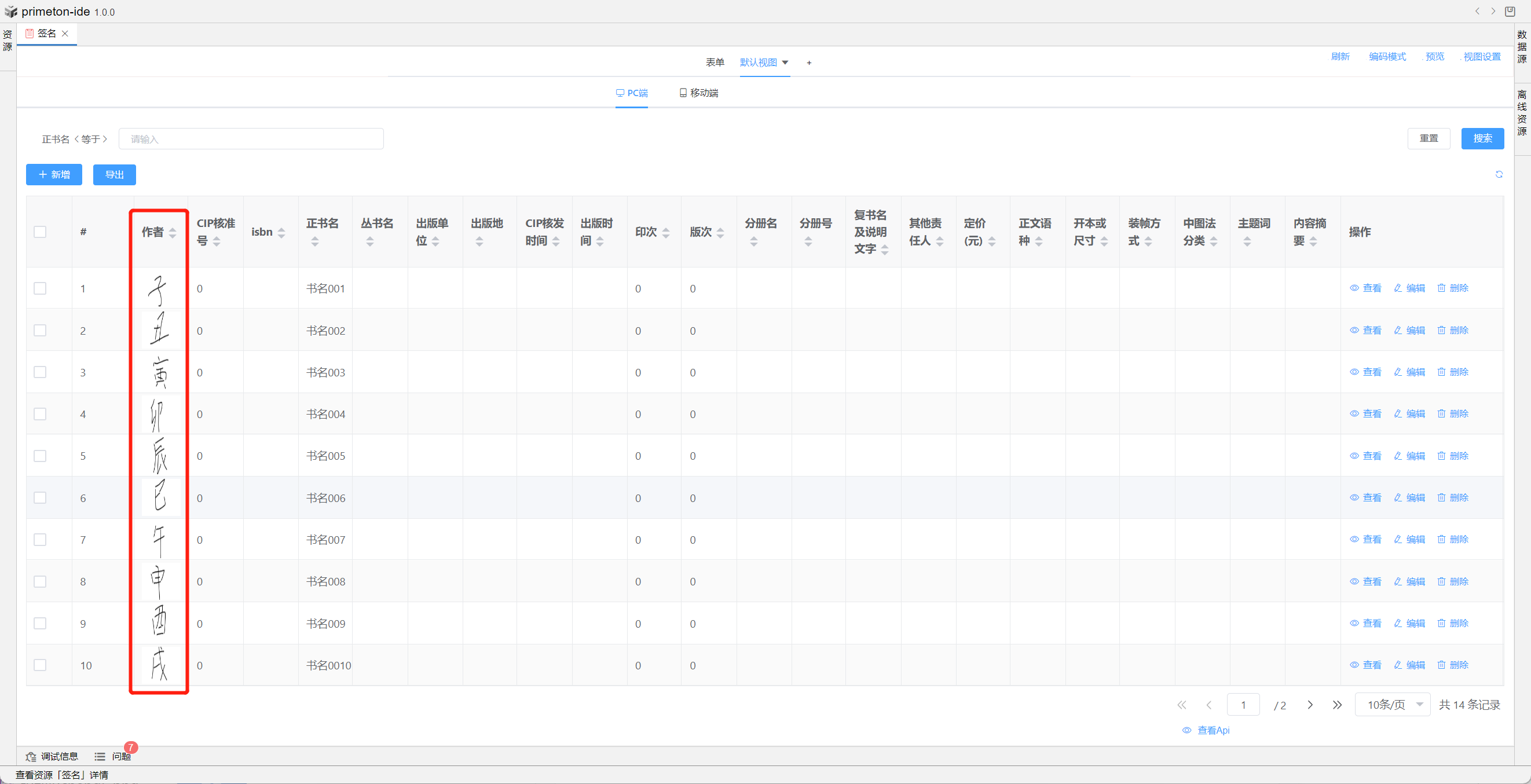Check the checkbox for row 2
This screenshot has width=1531, height=784.
coord(40,331)
